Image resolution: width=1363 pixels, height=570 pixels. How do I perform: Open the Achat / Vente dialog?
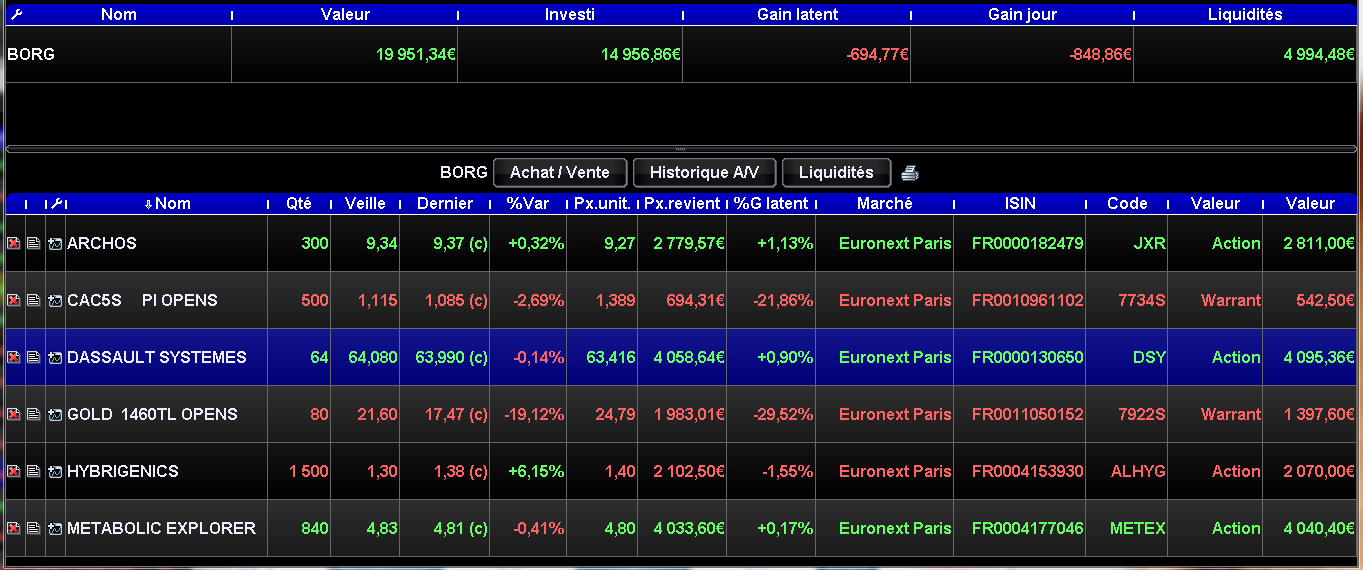point(559,172)
